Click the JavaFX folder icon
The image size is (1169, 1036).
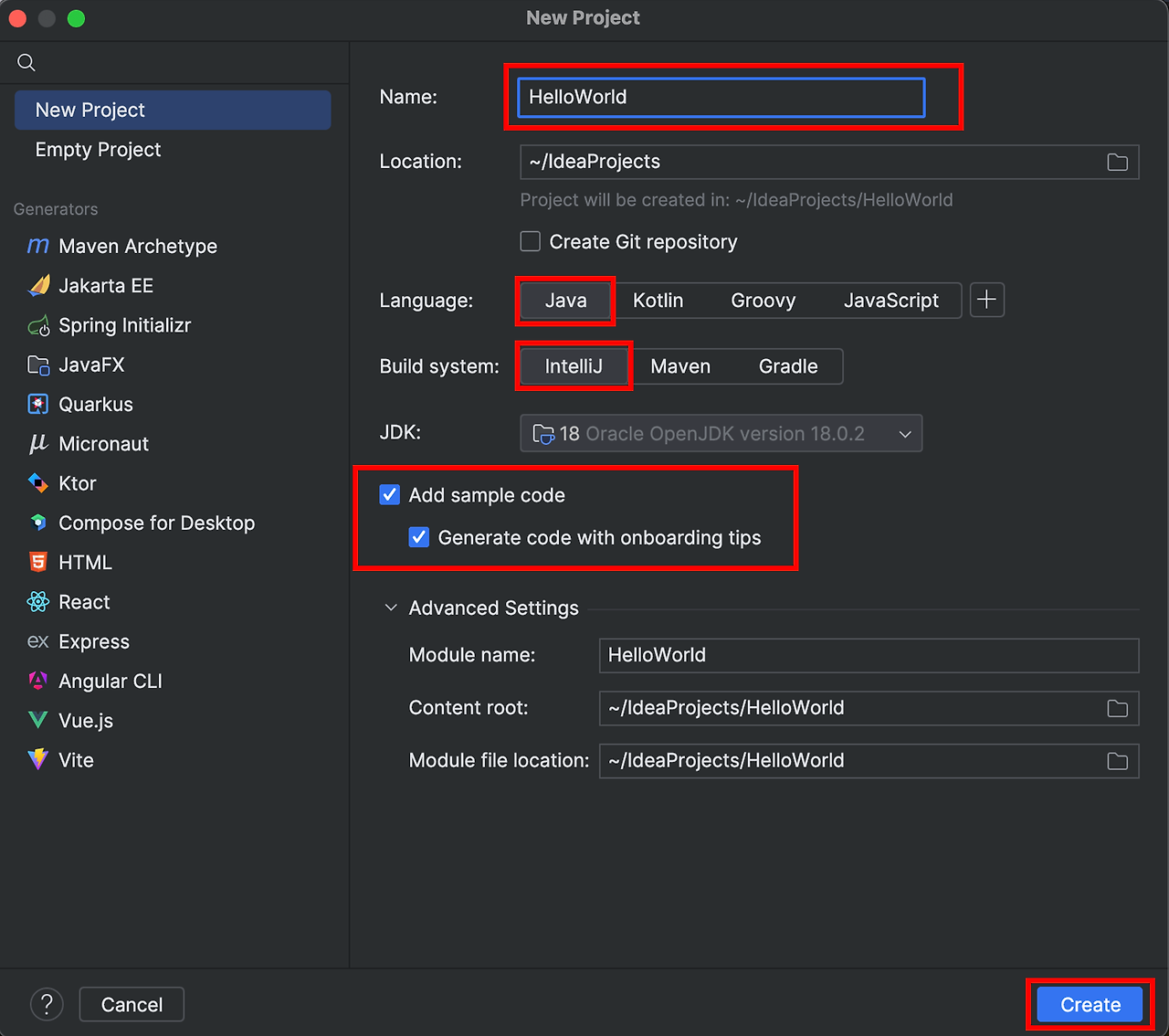38,365
